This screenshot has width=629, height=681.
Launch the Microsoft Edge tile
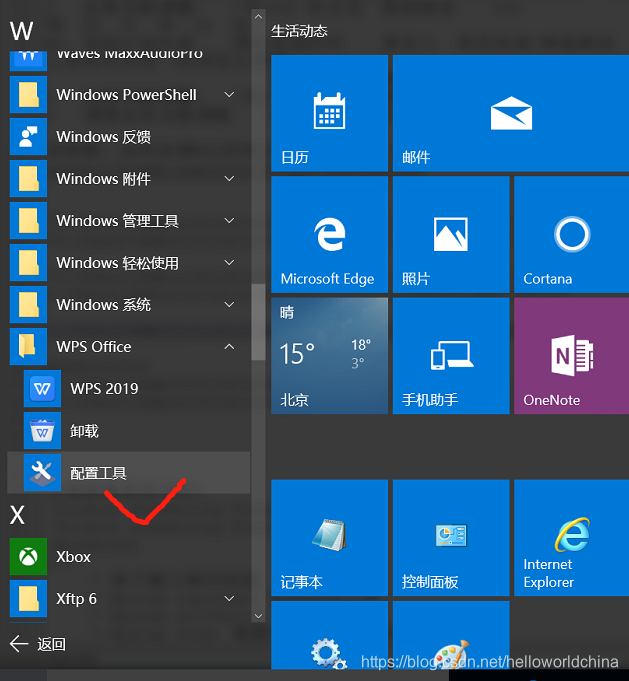[x=329, y=235]
